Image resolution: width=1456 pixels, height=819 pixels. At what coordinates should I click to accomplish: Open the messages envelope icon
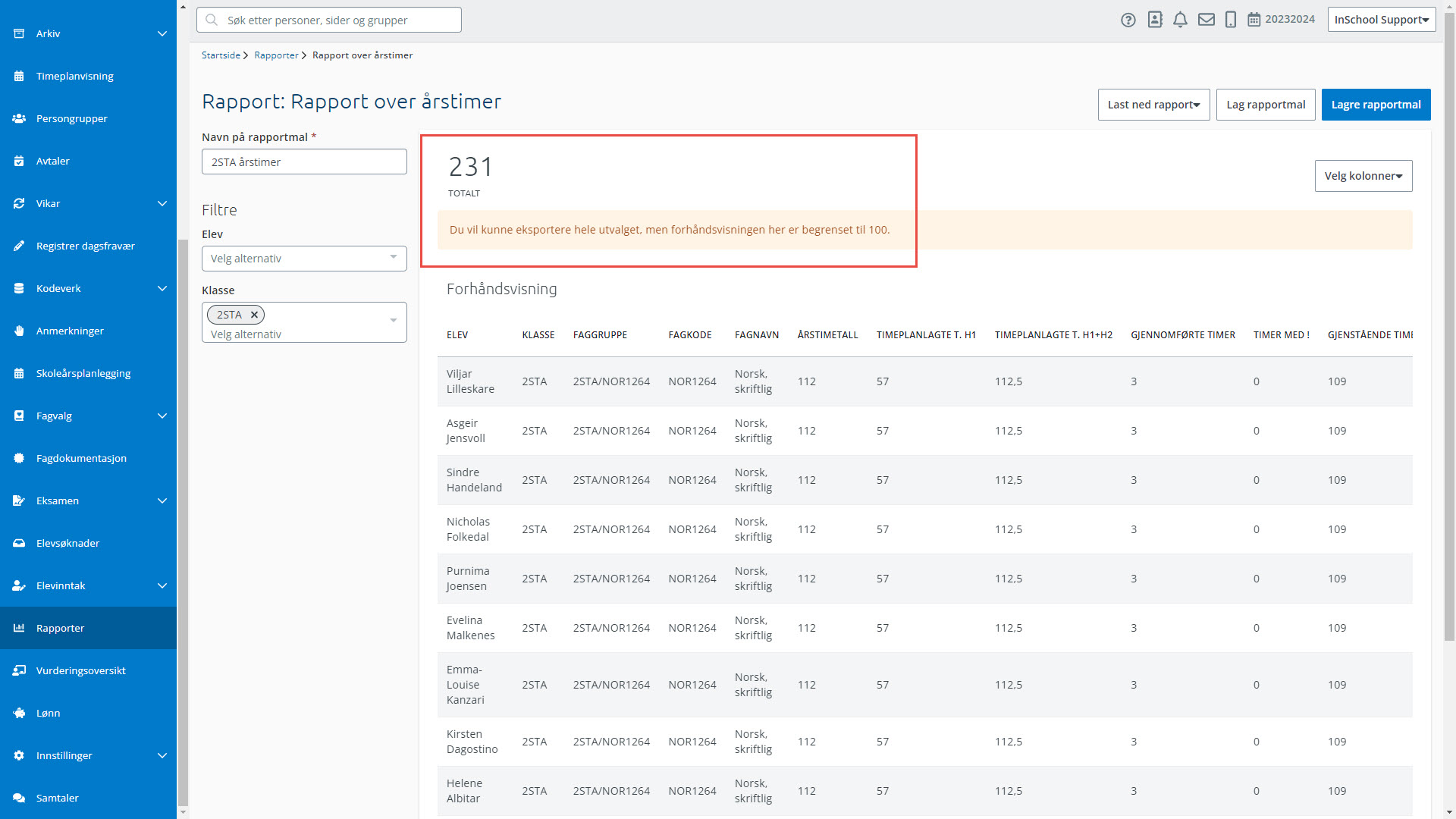point(1207,20)
